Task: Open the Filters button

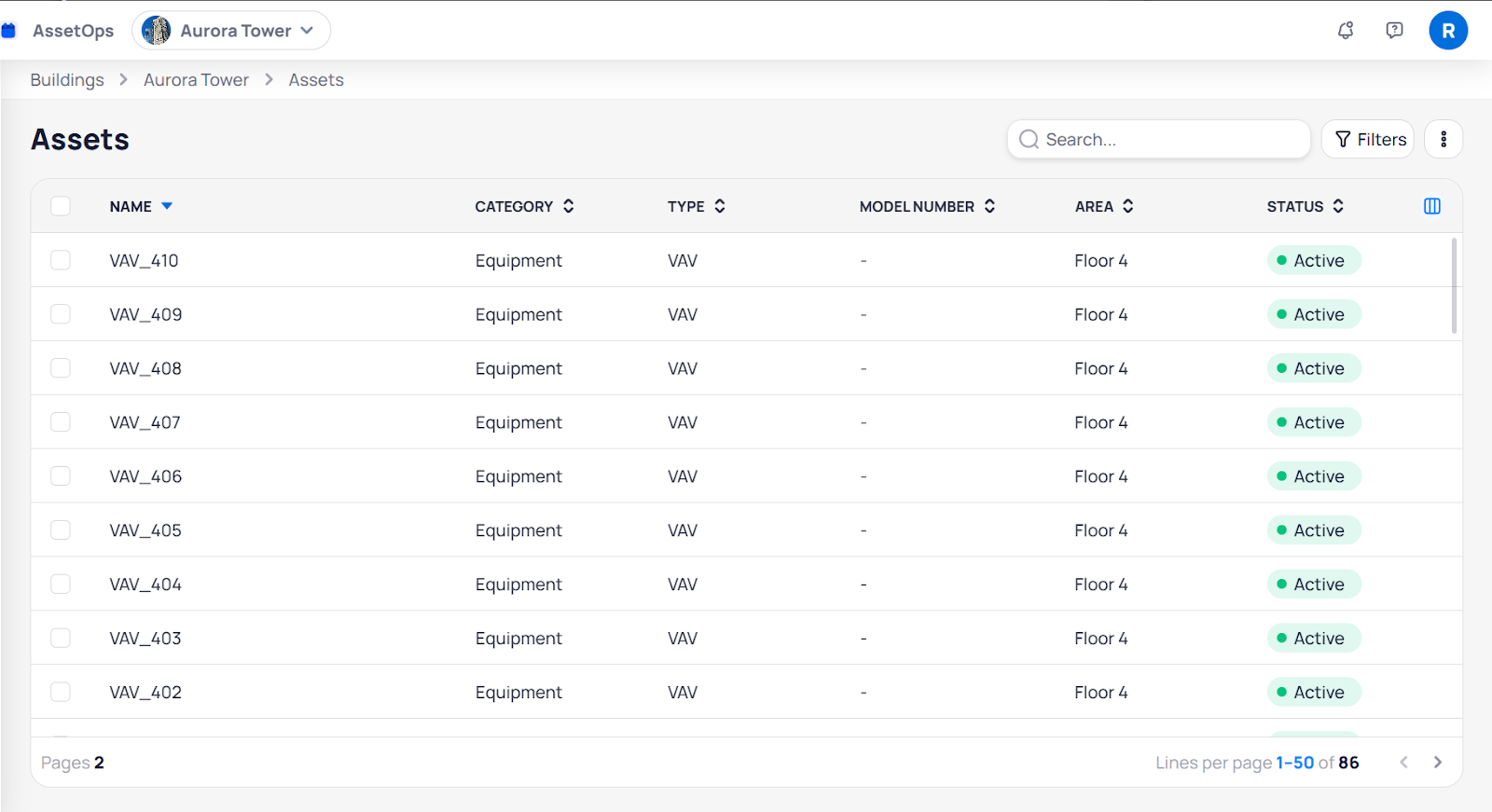Action: pos(1368,140)
